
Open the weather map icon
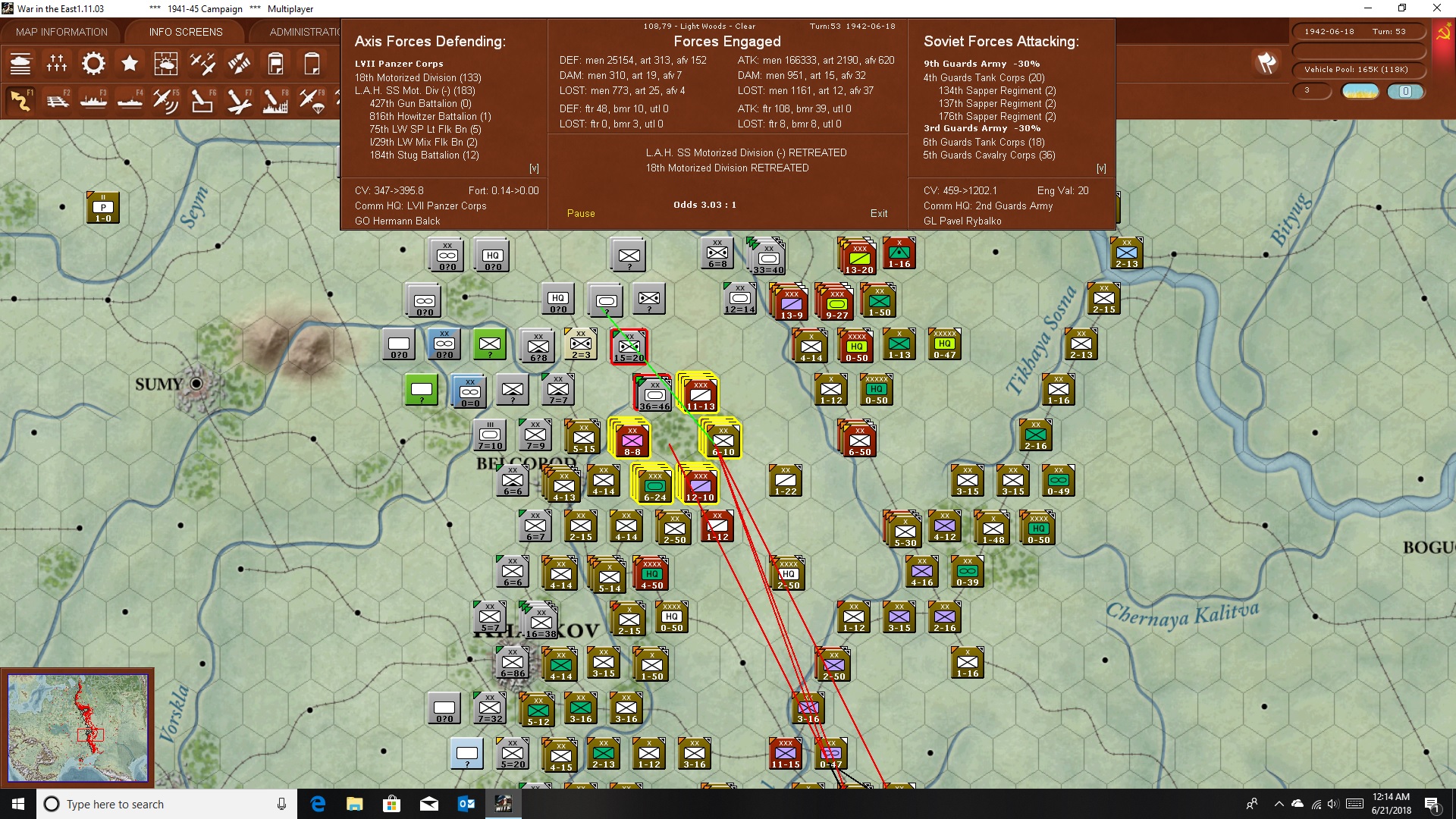(x=166, y=64)
